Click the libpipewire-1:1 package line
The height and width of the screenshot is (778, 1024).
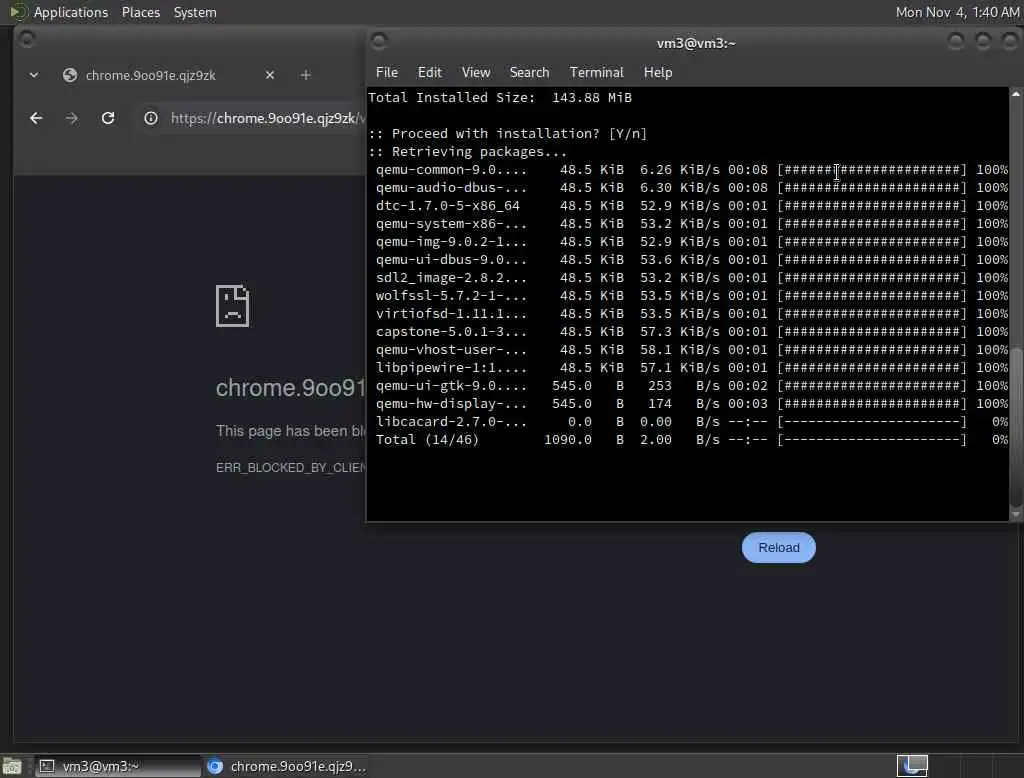point(692,368)
